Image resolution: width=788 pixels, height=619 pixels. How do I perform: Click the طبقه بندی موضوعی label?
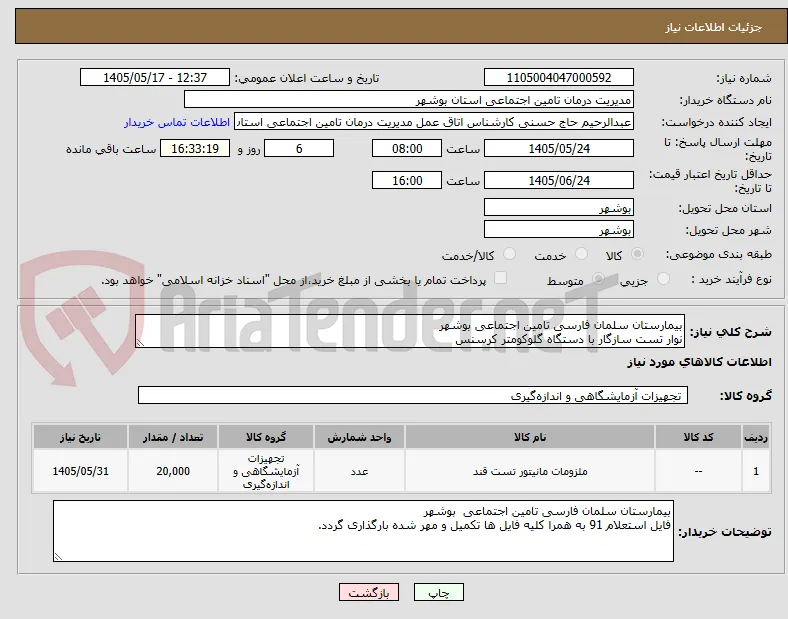click(x=719, y=255)
